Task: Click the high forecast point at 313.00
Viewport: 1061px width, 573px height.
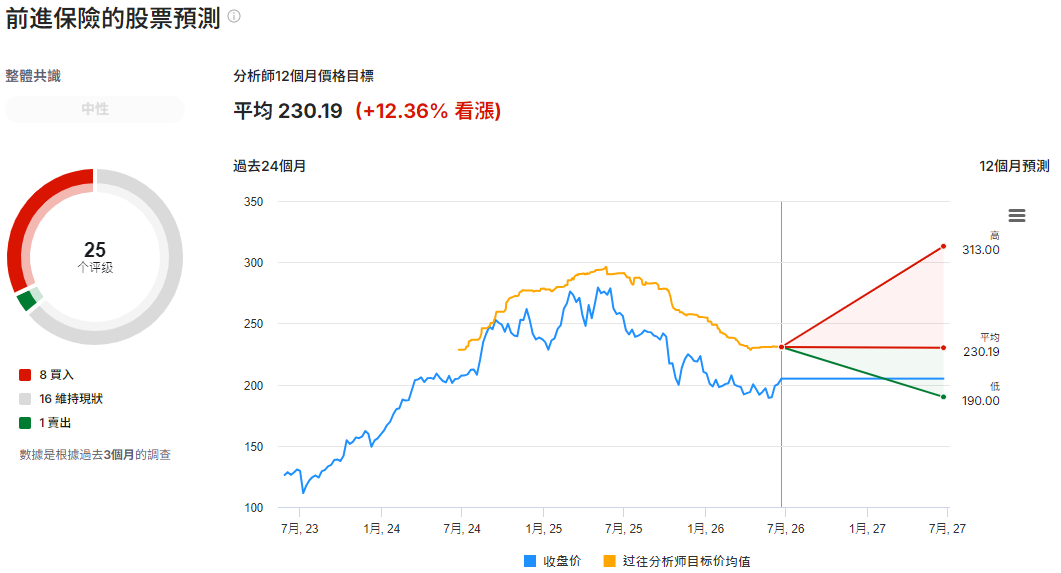Action: click(943, 246)
